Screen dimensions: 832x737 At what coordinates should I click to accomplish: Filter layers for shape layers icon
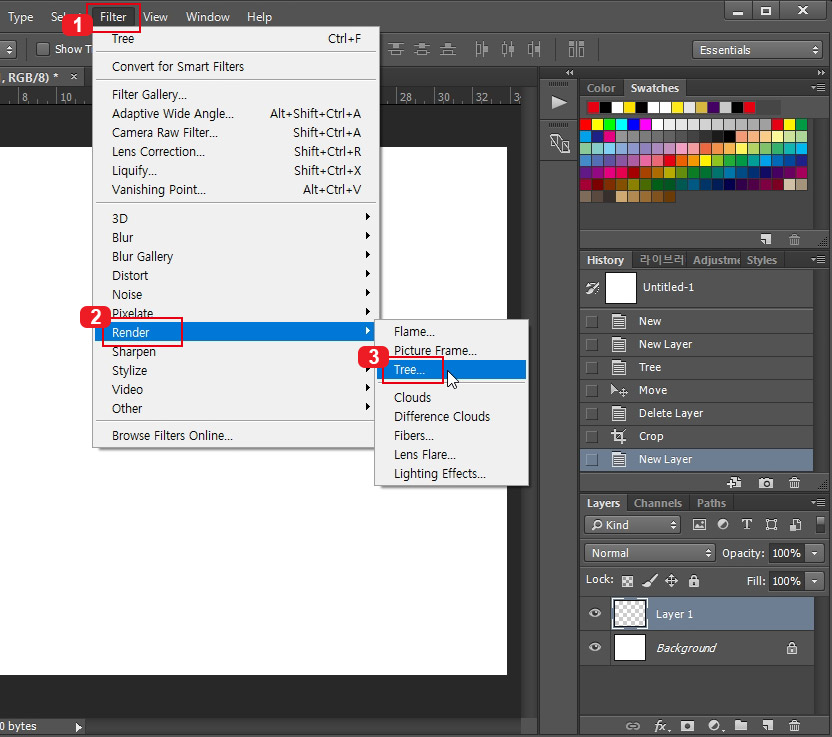[771, 525]
